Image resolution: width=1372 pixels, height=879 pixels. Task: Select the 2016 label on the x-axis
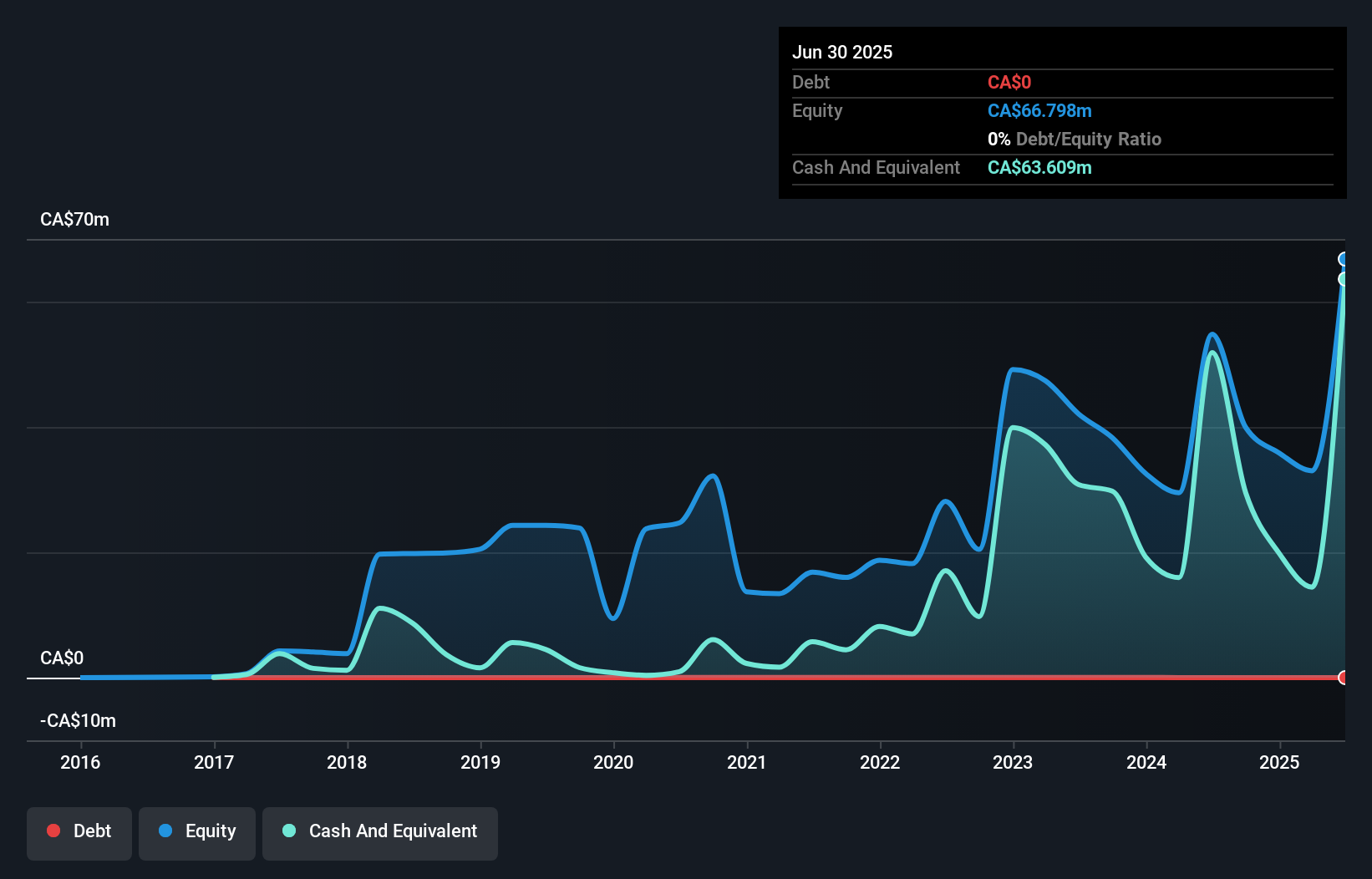[80, 762]
